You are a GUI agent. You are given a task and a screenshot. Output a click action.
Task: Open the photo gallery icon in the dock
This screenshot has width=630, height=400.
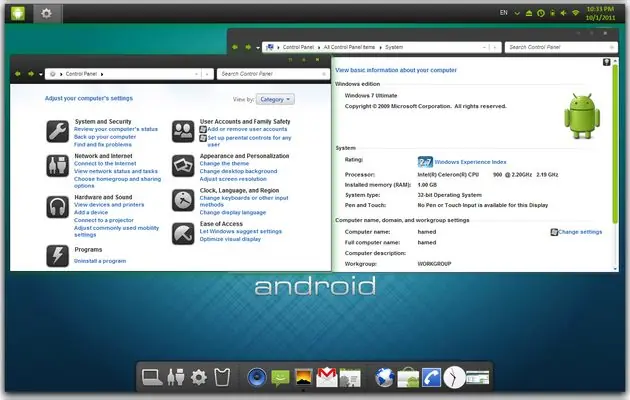[x=303, y=378]
